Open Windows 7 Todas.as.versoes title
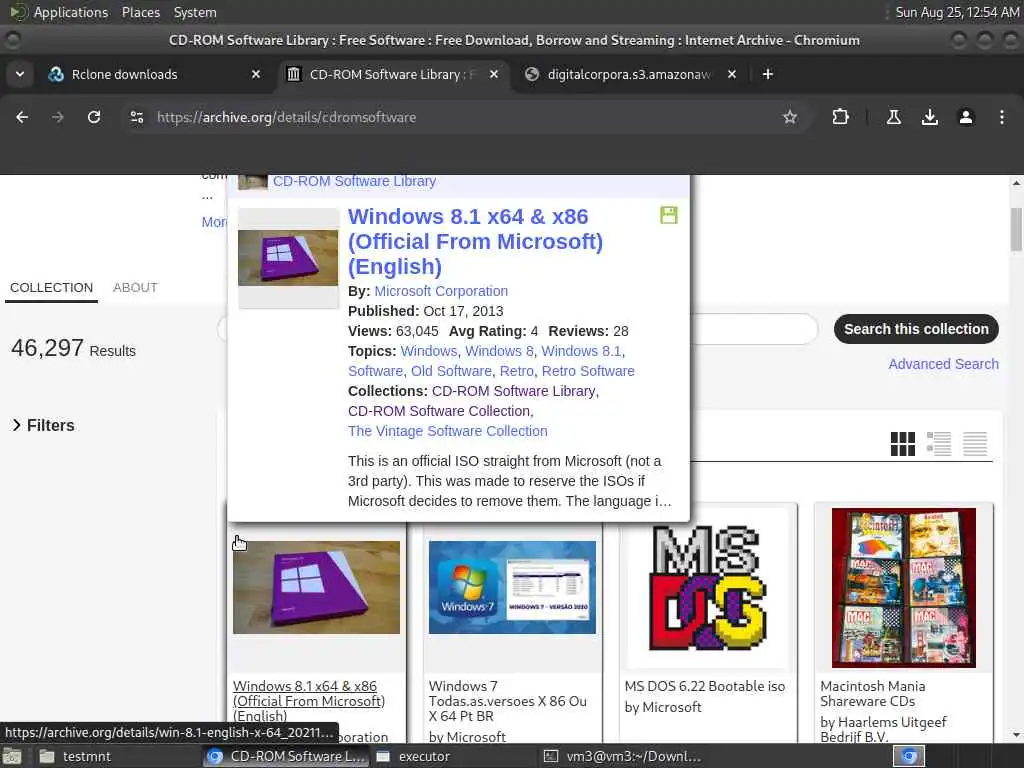The image size is (1024, 768). (x=507, y=701)
